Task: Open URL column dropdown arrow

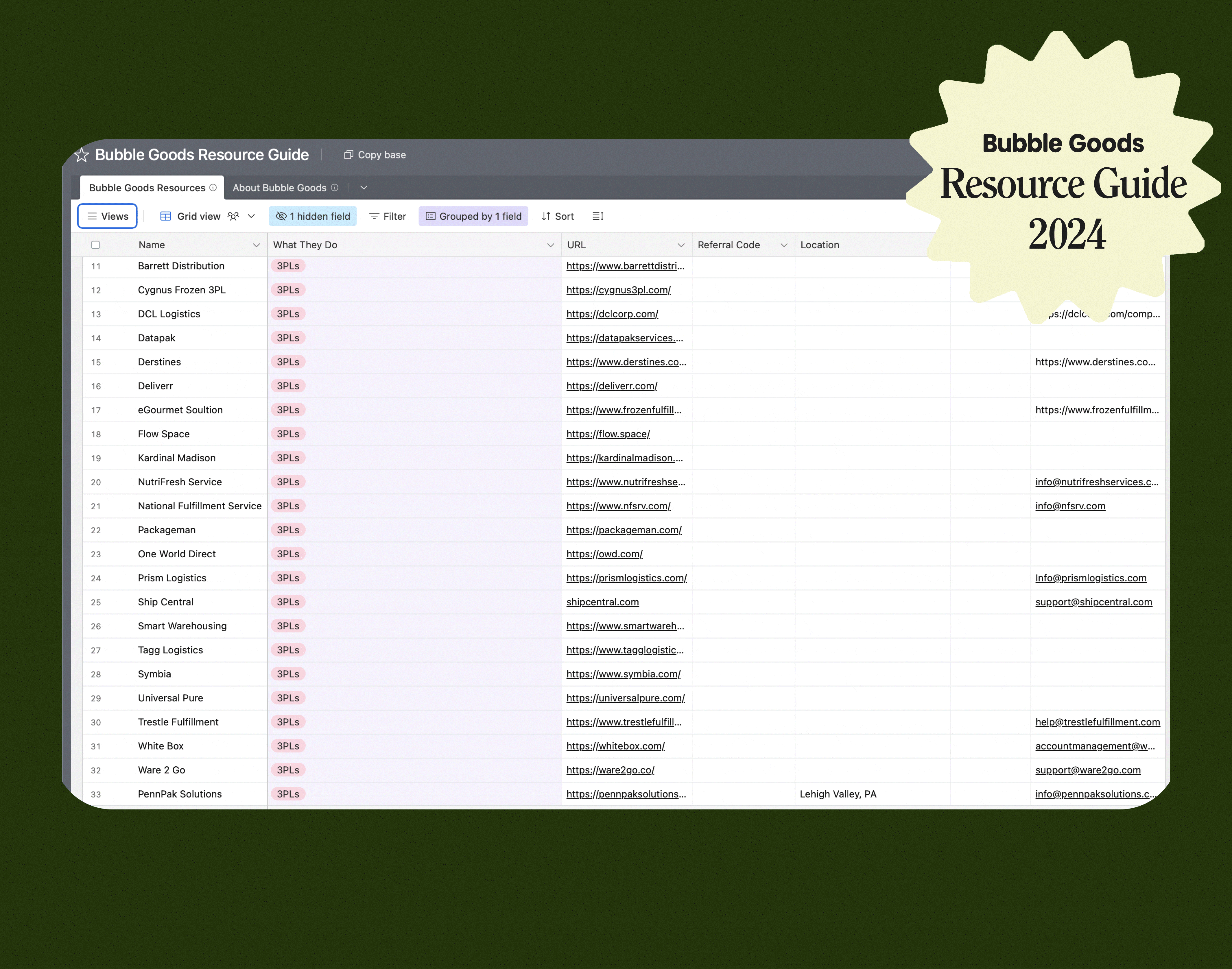Action: coord(681,245)
